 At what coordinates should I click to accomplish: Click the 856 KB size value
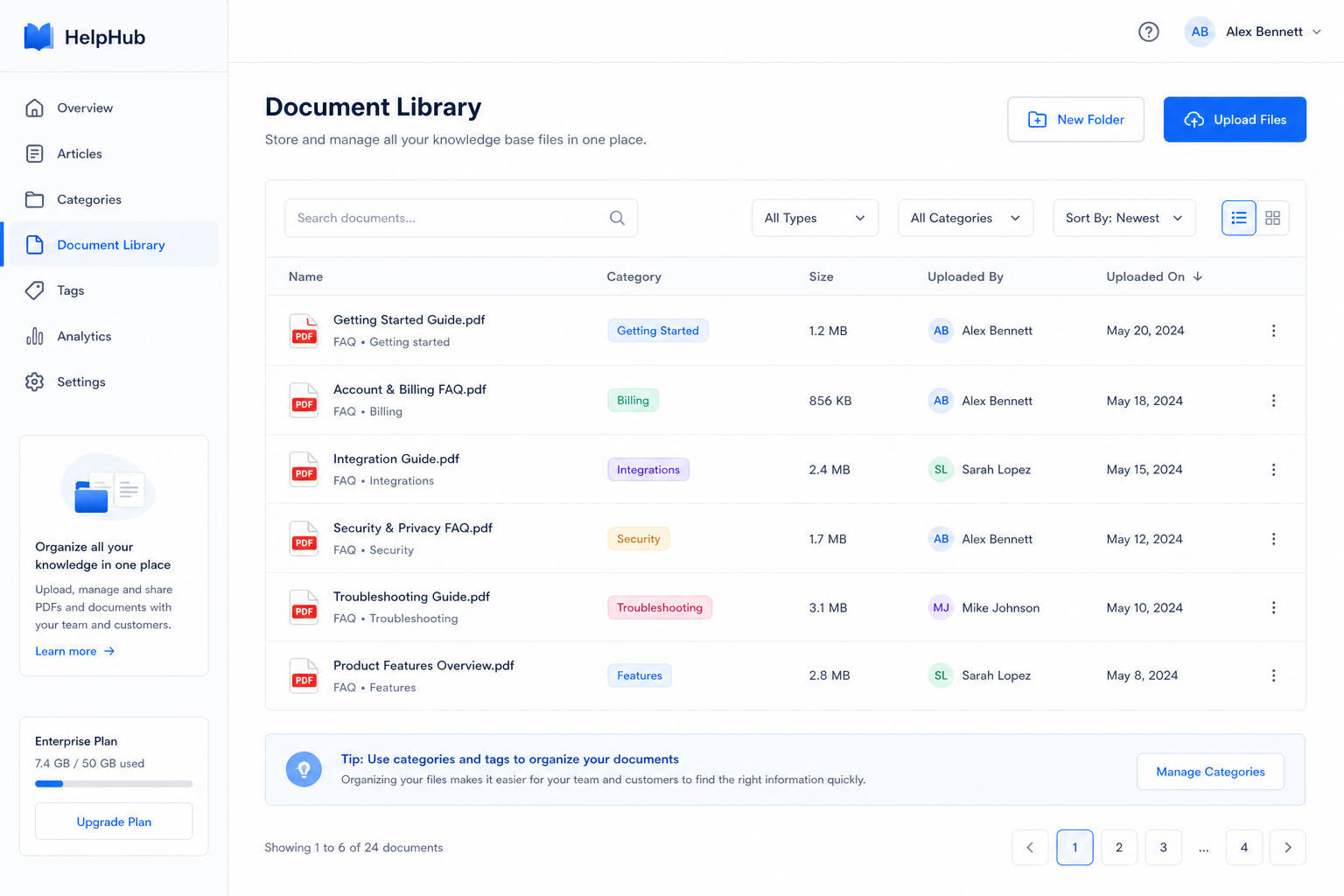point(830,401)
